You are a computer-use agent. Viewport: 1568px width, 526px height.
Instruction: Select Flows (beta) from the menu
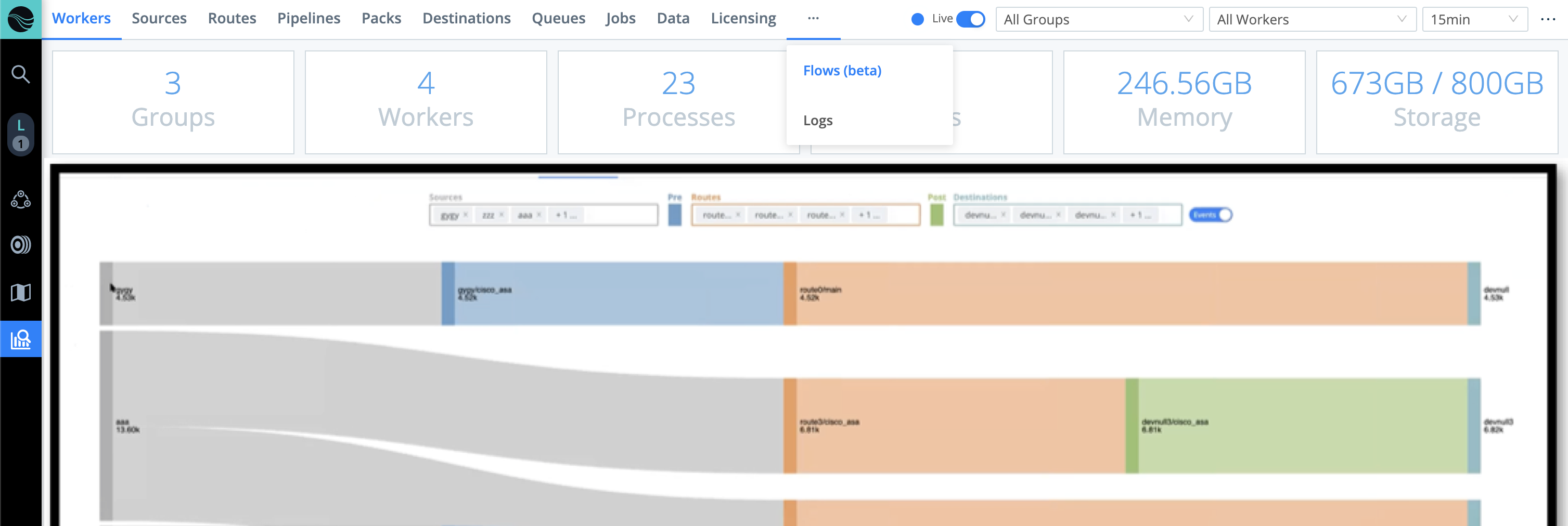pos(842,71)
